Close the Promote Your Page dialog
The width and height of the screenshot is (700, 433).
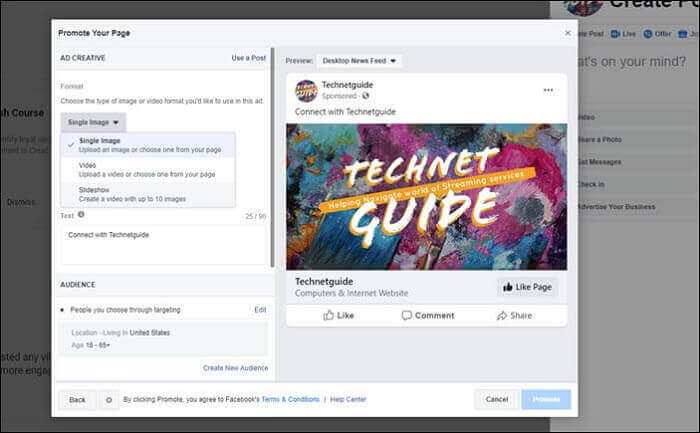pyautogui.click(x=567, y=33)
